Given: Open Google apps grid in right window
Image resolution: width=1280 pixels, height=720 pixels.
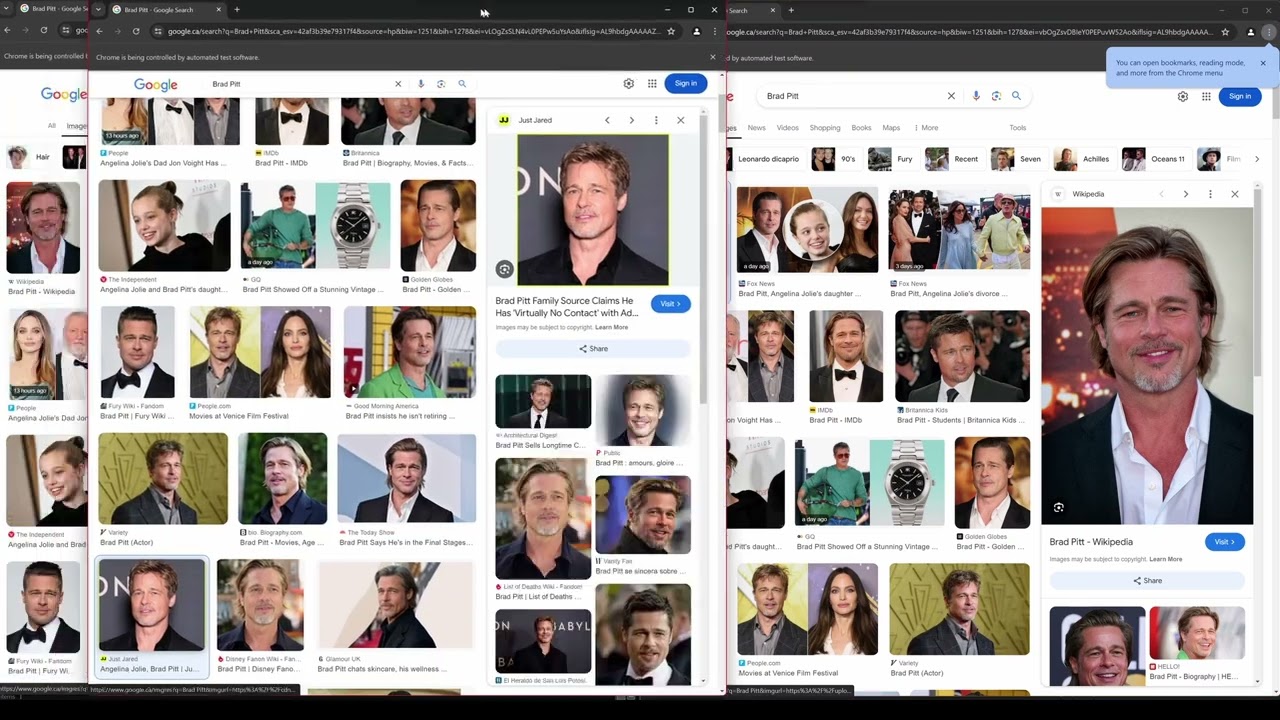Looking at the screenshot, I should point(1207,96).
